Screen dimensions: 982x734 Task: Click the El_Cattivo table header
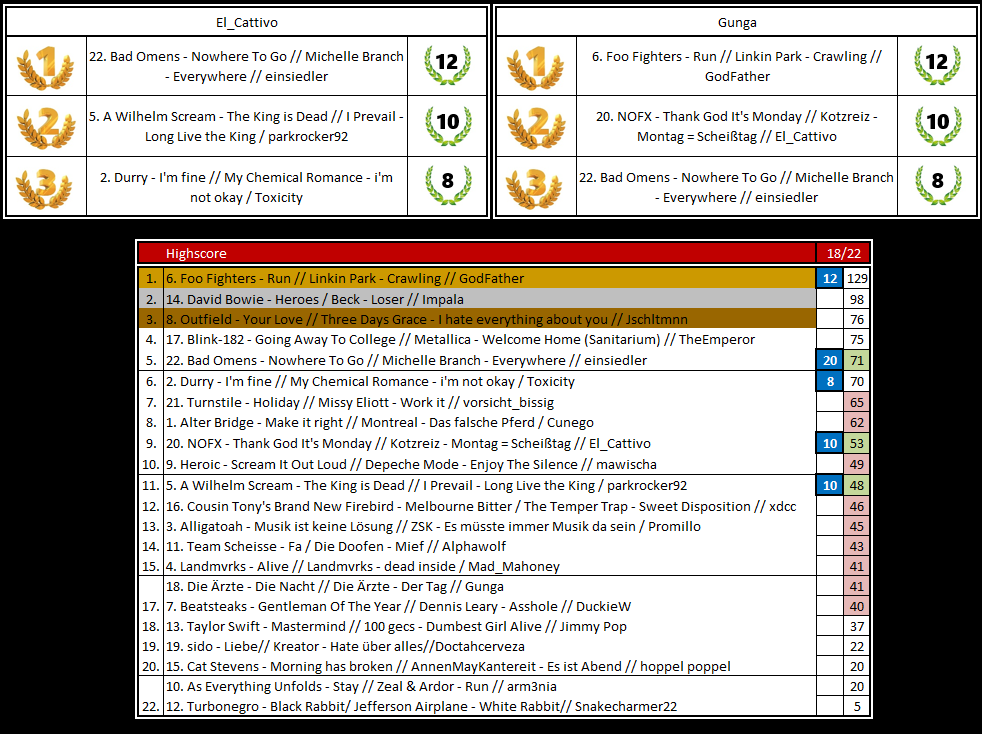[x=247, y=23]
